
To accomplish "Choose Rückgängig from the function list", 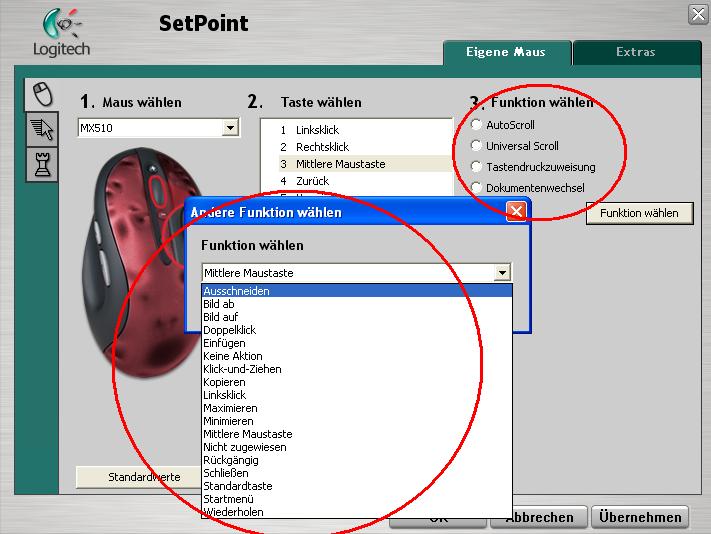I will (x=357, y=460).
